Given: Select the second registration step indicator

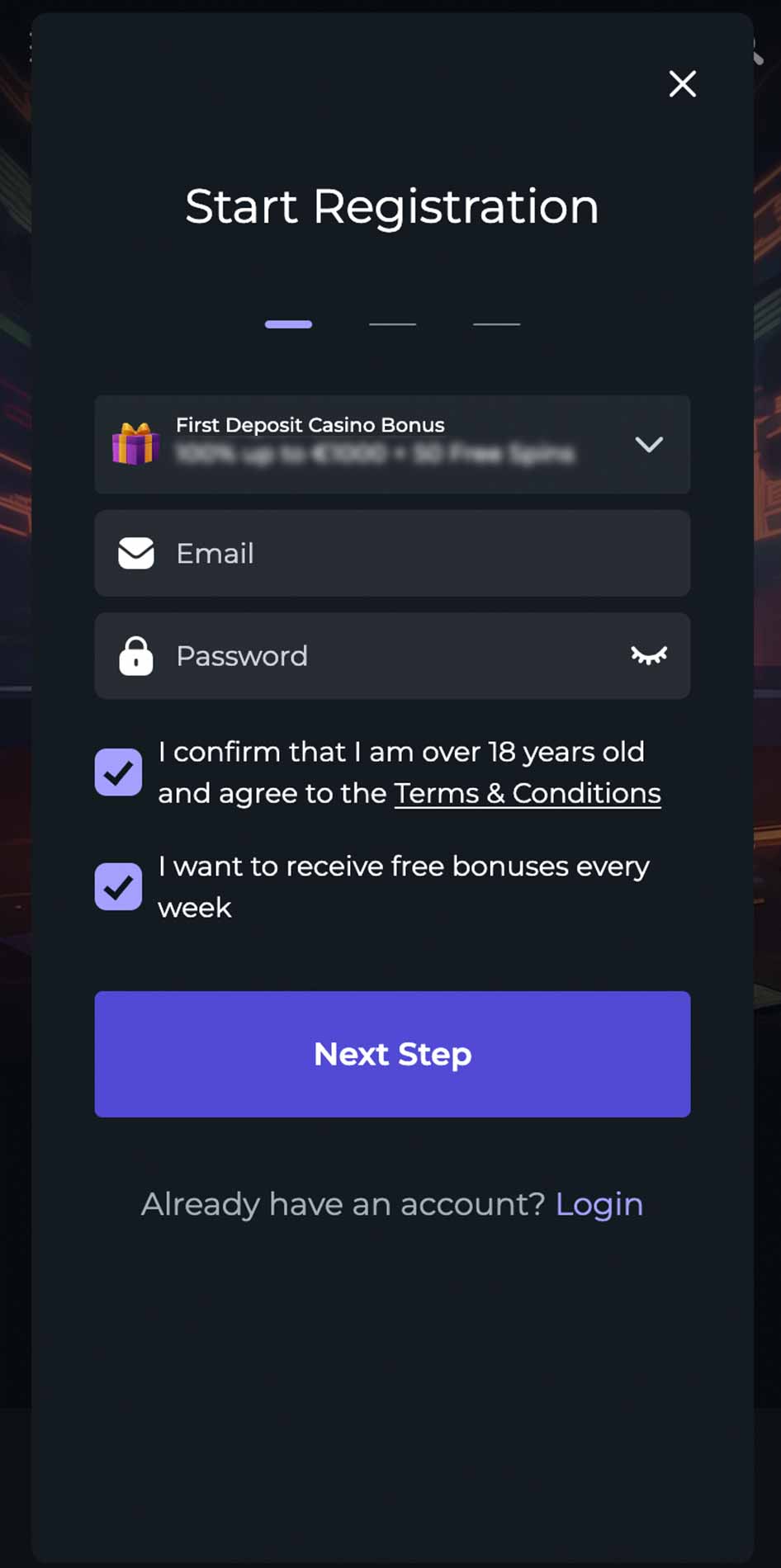Looking at the screenshot, I should click(x=392, y=324).
